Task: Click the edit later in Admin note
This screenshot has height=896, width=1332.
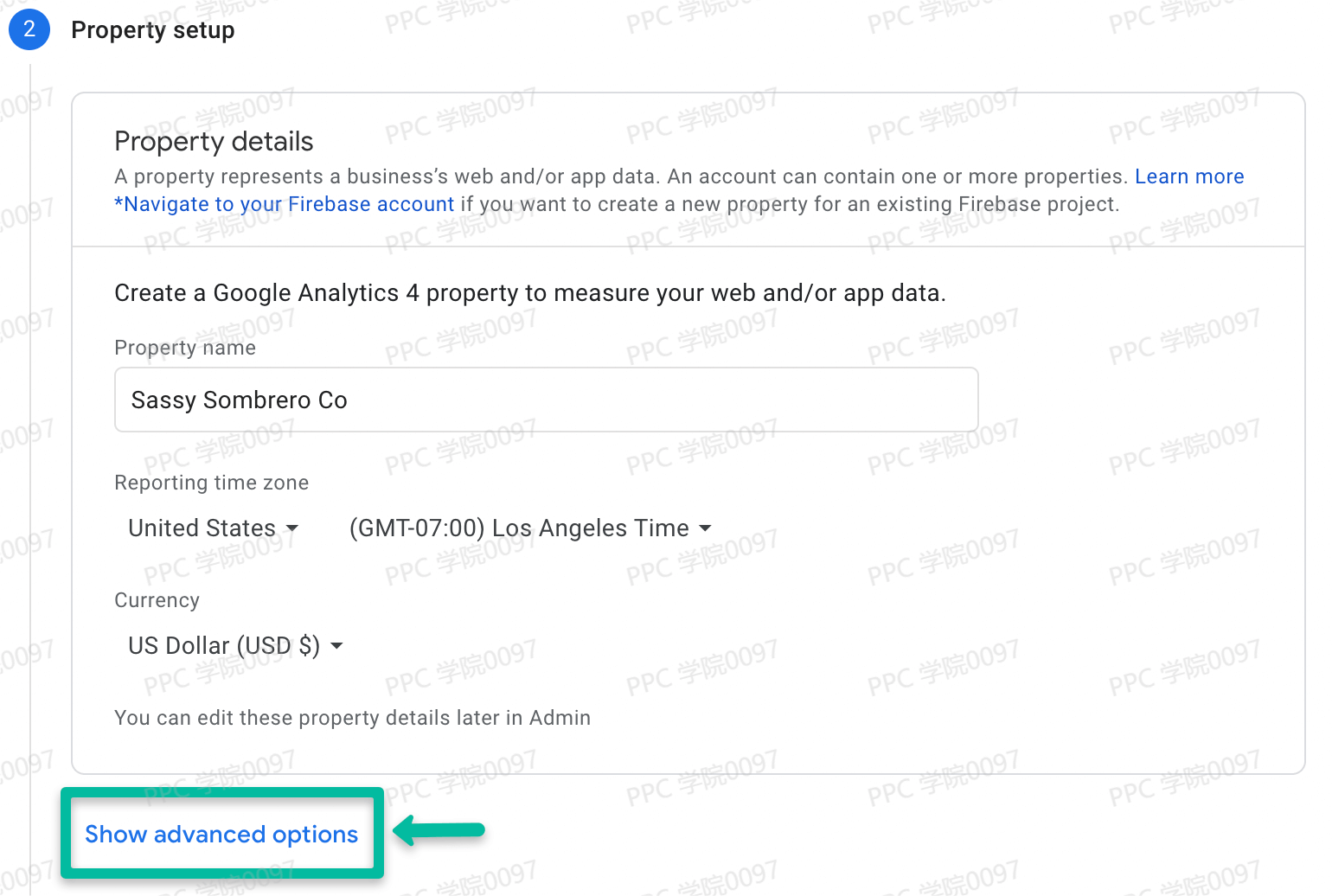Action: pos(352,718)
